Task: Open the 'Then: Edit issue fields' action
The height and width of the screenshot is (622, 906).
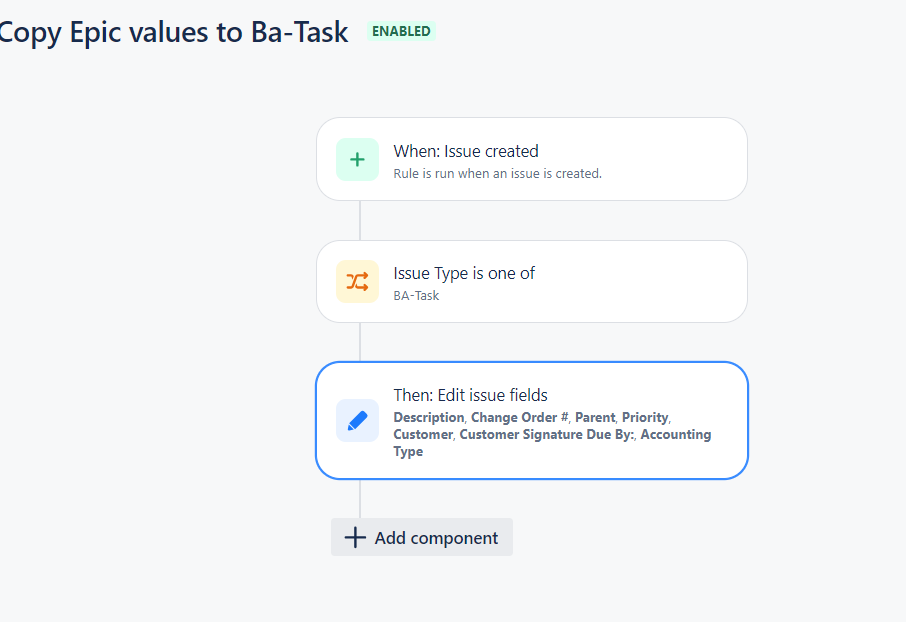Action: click(x=470, y=395)
